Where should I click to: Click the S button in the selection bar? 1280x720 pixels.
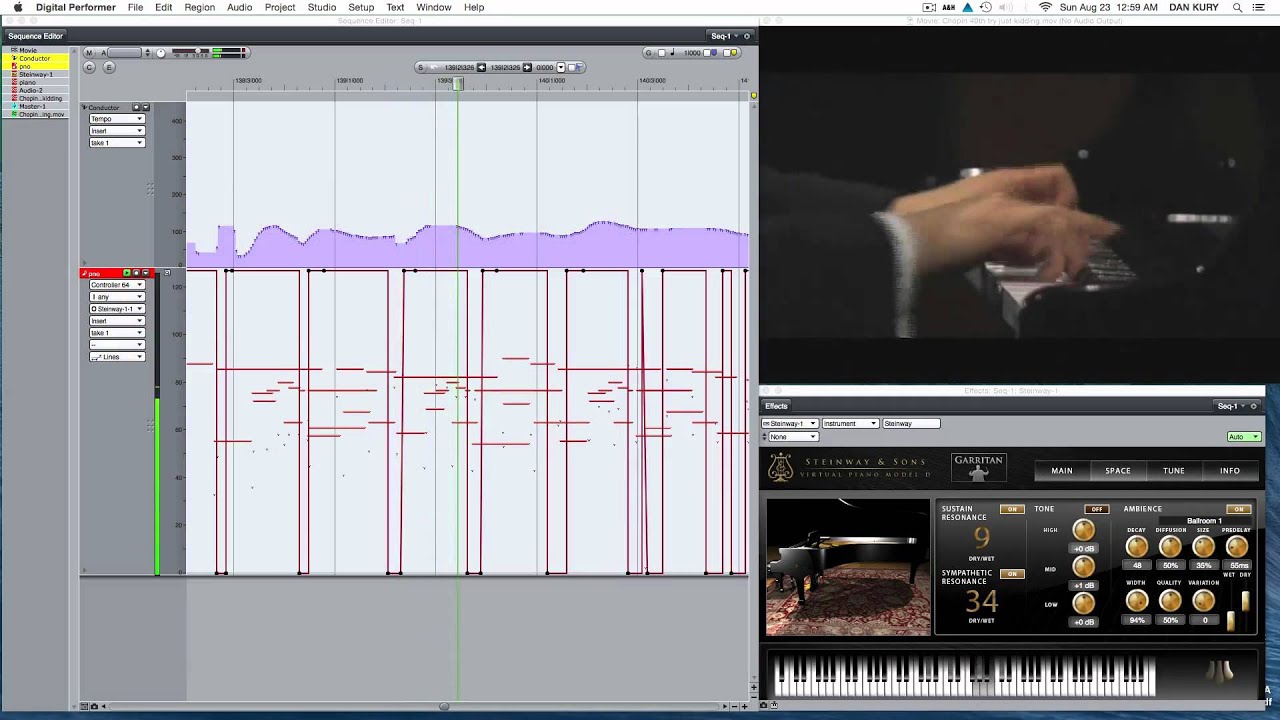coord(421,67)
